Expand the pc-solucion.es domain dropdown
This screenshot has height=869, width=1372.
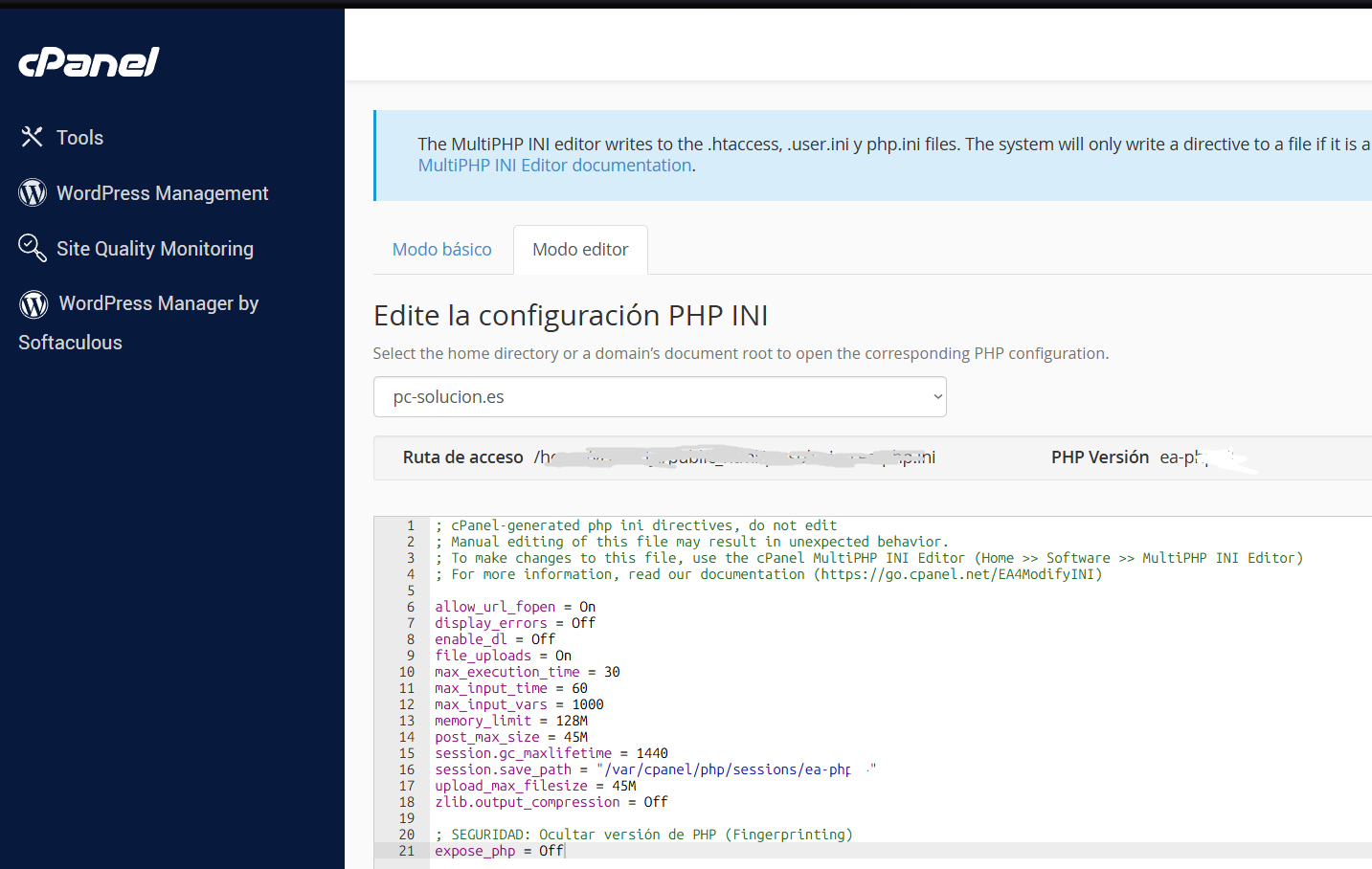tap(660, 397)
